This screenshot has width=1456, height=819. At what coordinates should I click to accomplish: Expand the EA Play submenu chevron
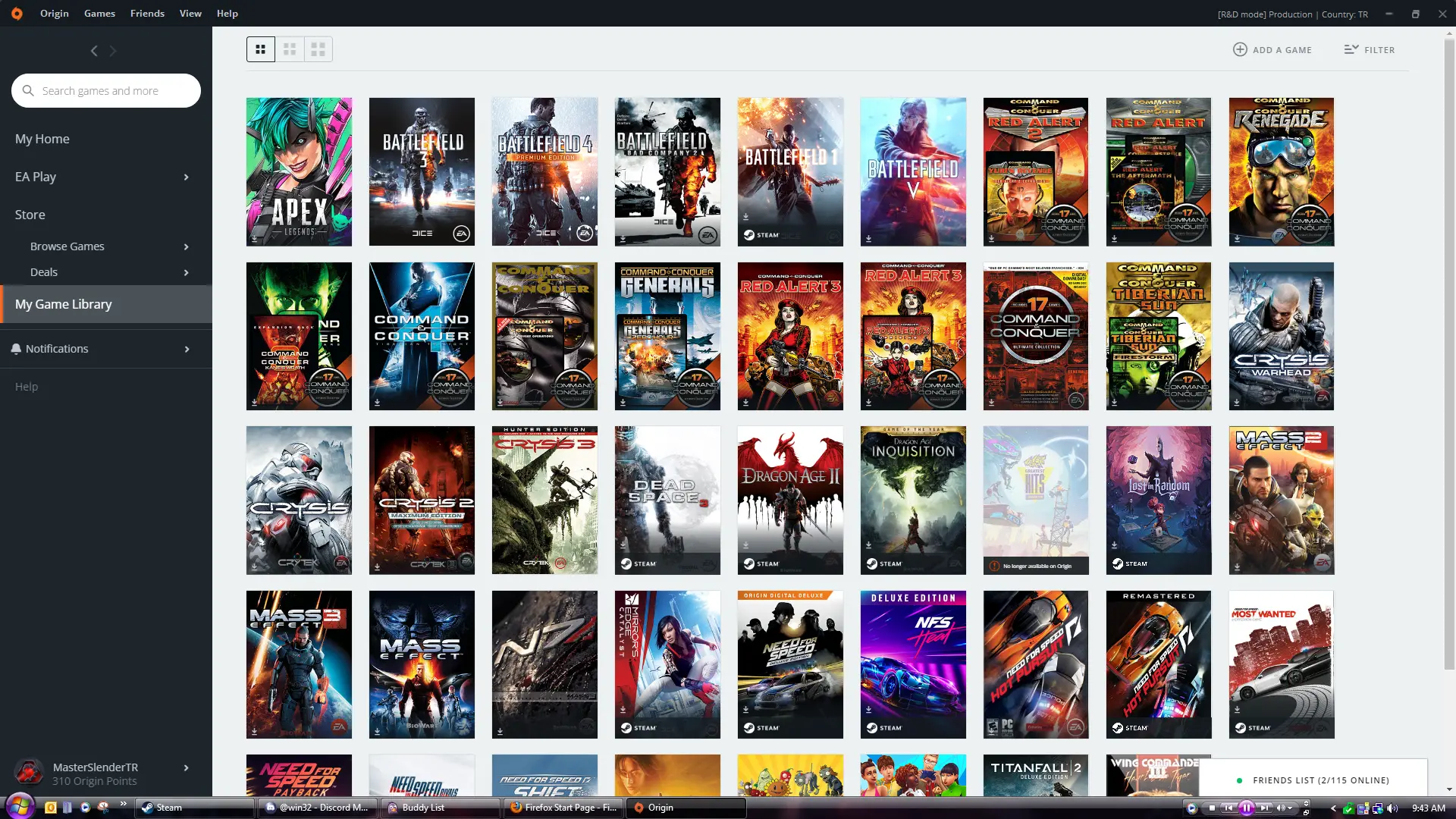tap(187, 177)
